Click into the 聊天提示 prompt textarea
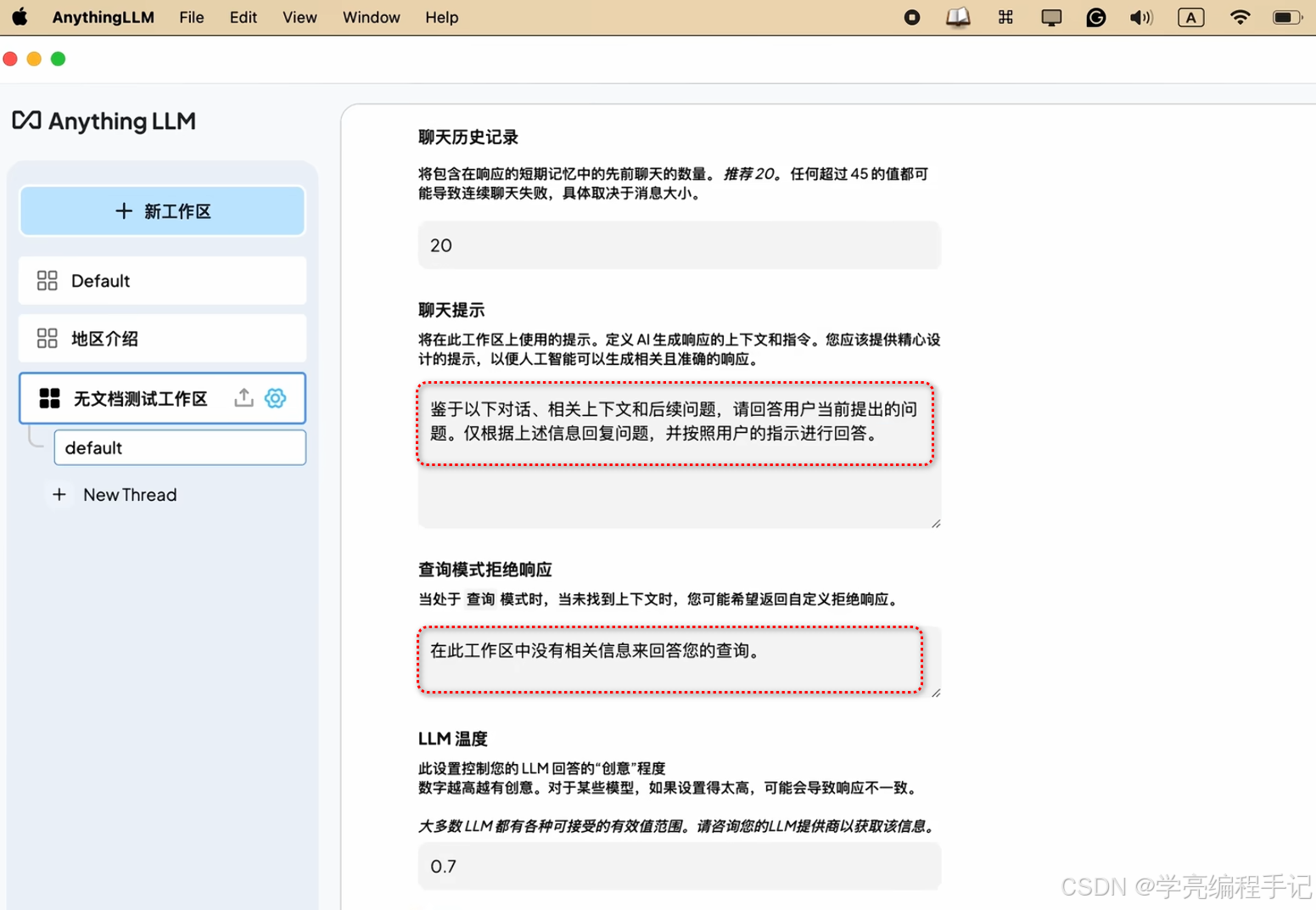The image size is (1316, 910). 679,455
